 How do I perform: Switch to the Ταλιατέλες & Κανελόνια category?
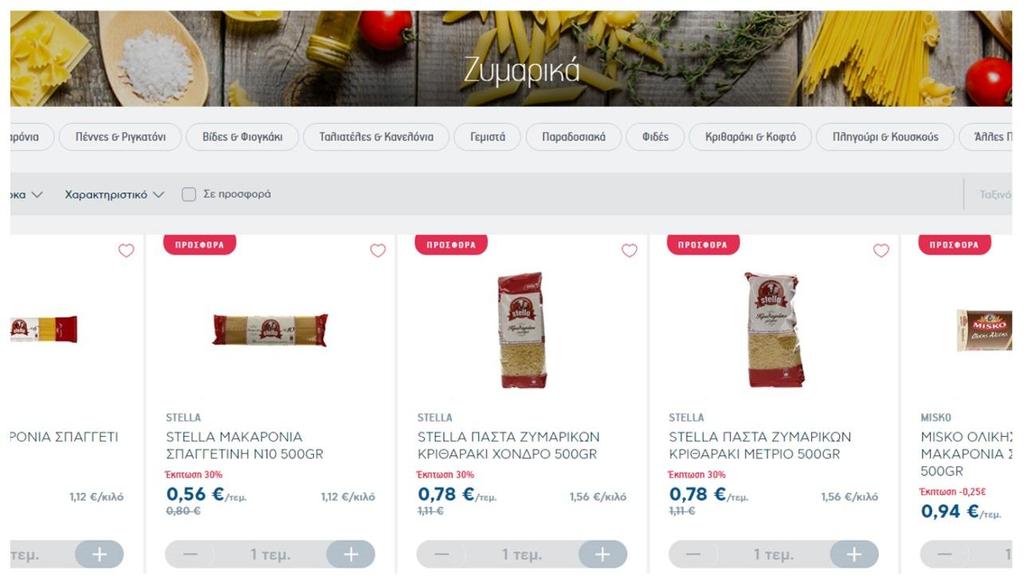pyautogui.click(x=376, y=137)
